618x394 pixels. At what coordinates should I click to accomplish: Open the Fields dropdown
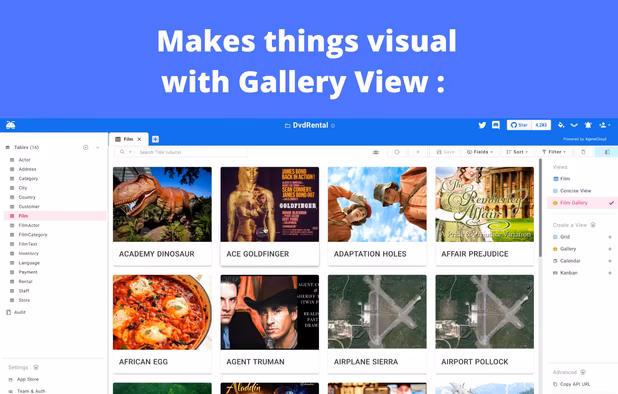[x=480, y=152]
